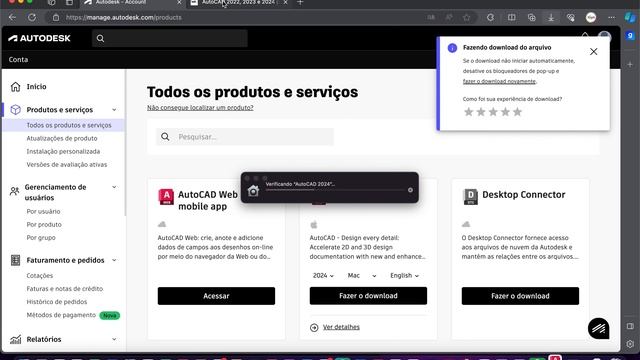Open Instalação personalizada menu item
Viewport: 640px width, 360px height.
coord(63,151)
